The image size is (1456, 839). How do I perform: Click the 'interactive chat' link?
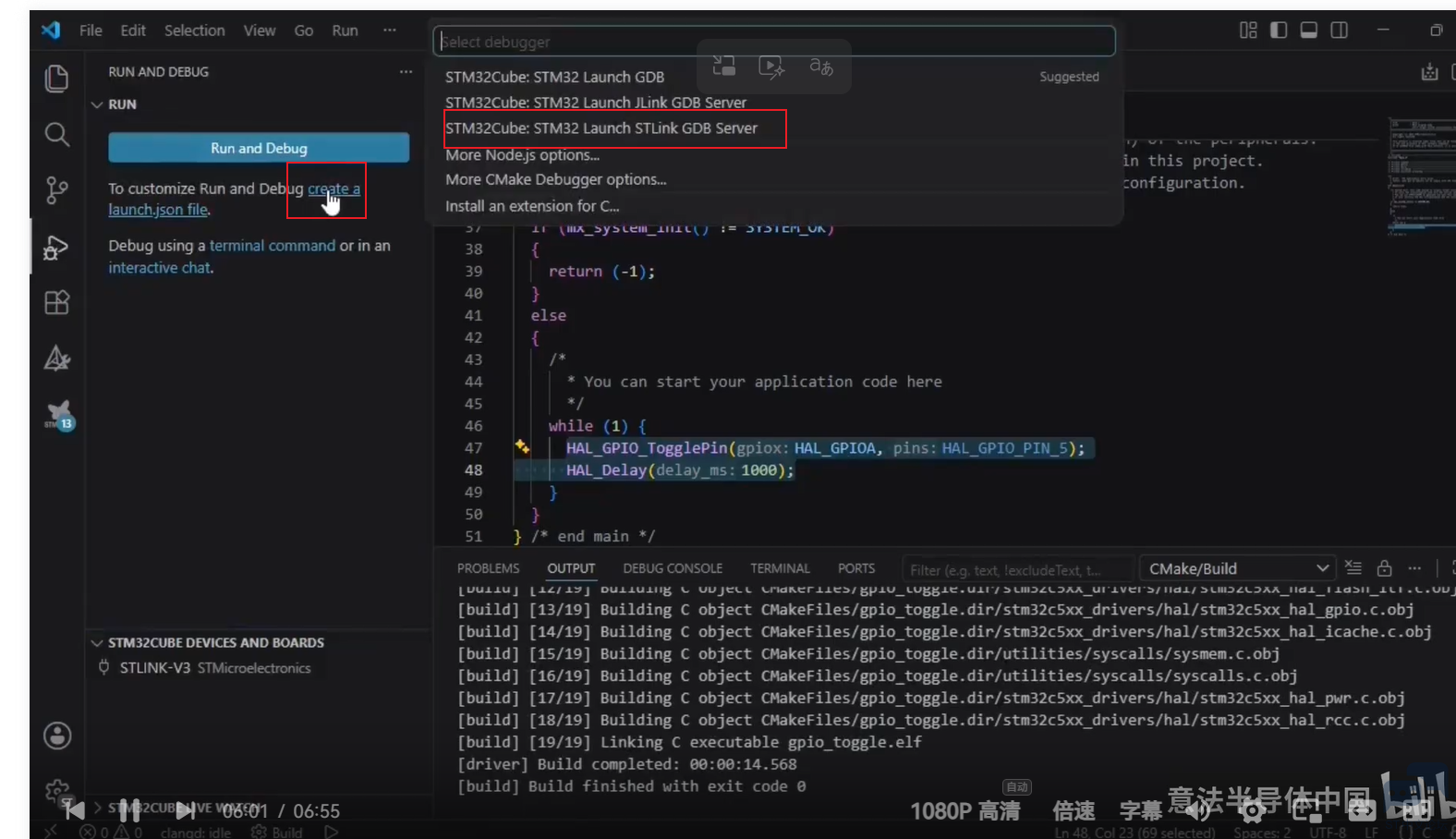tap(159, 268)
